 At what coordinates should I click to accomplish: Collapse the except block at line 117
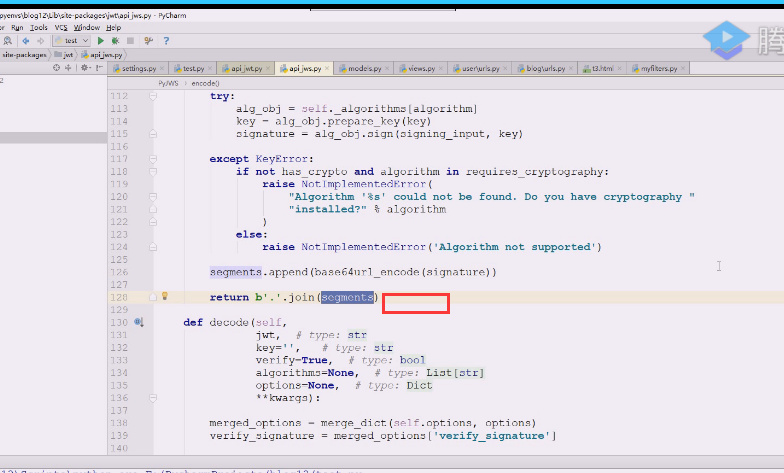[x=153, y=159]
